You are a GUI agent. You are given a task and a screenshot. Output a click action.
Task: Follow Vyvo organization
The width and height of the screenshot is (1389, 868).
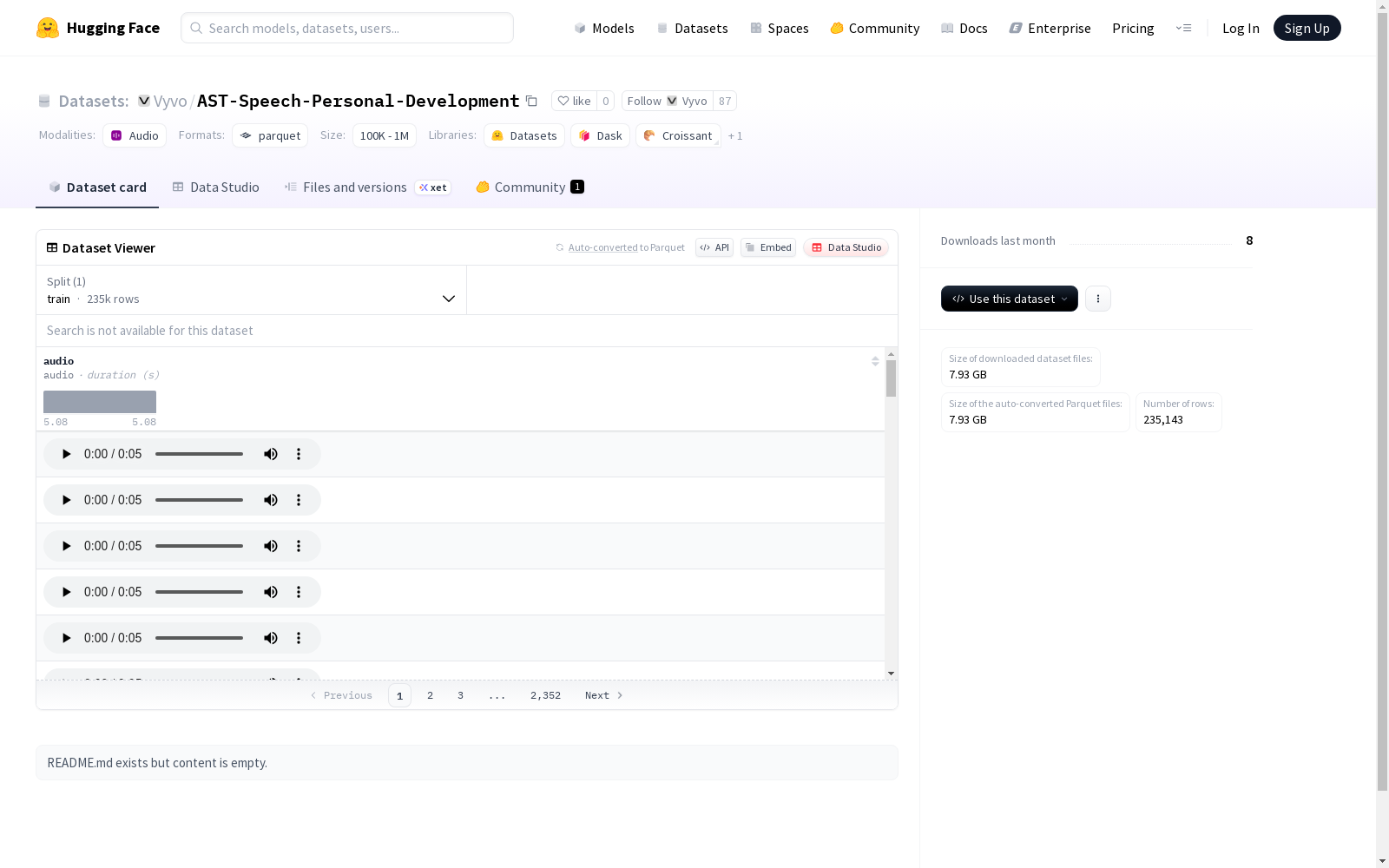tap(667, 101)
